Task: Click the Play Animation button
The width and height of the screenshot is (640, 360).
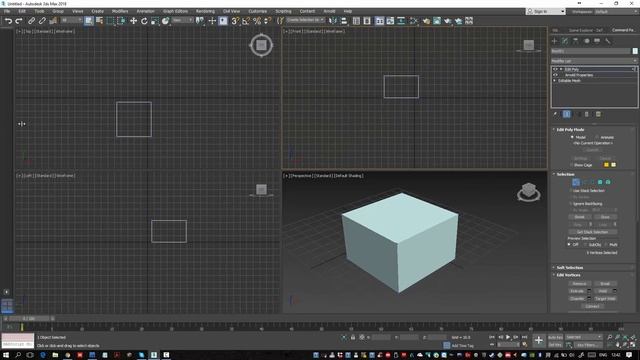Action: [508, 337]
